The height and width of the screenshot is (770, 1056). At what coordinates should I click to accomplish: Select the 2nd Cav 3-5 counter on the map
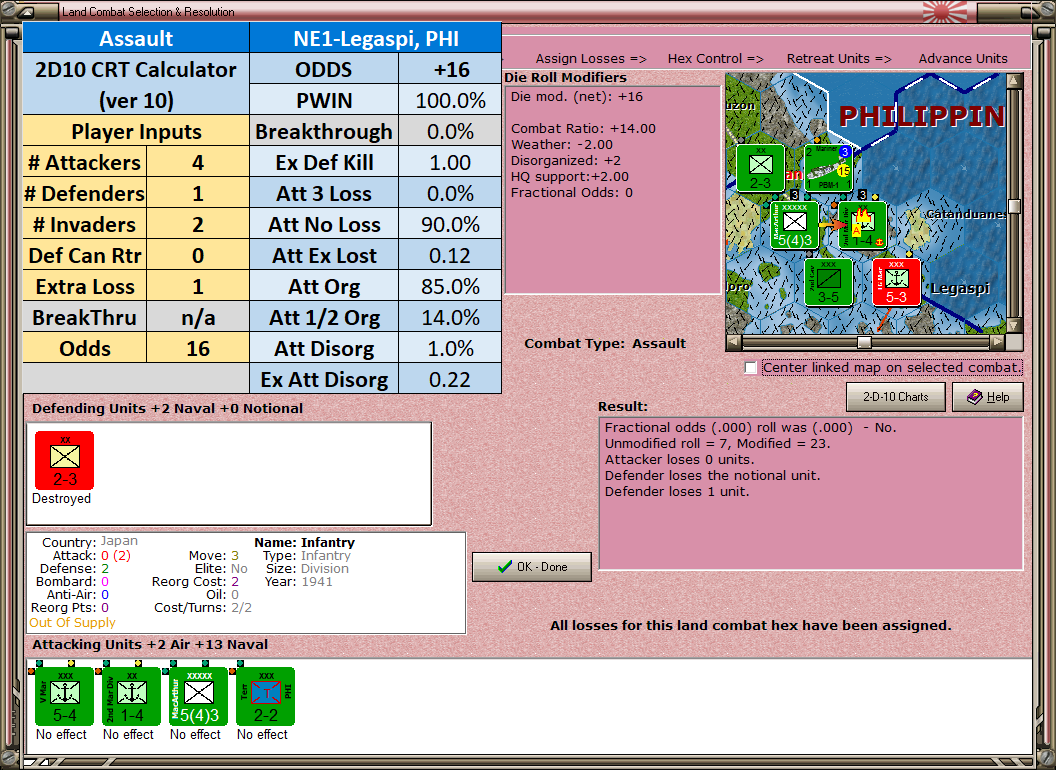pos(828,282)
